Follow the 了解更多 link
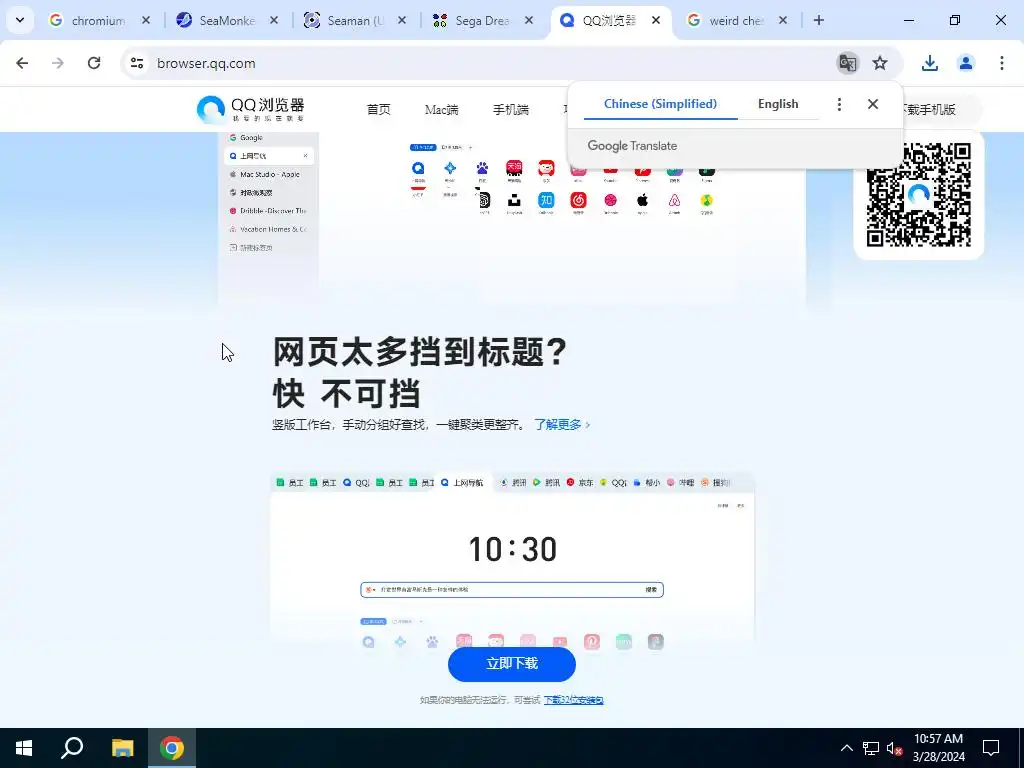 tap(562, 424)
